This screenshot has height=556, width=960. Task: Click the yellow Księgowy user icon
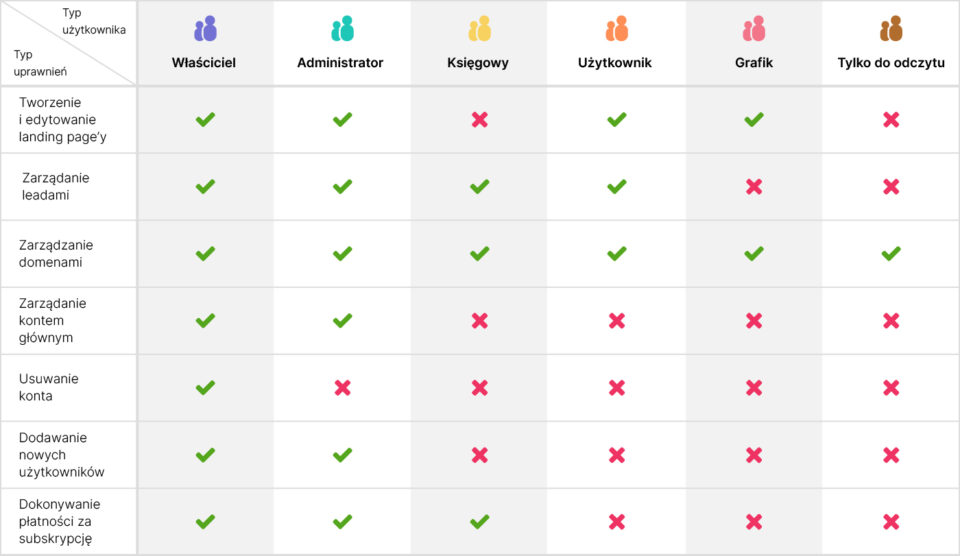coord(479,29)
